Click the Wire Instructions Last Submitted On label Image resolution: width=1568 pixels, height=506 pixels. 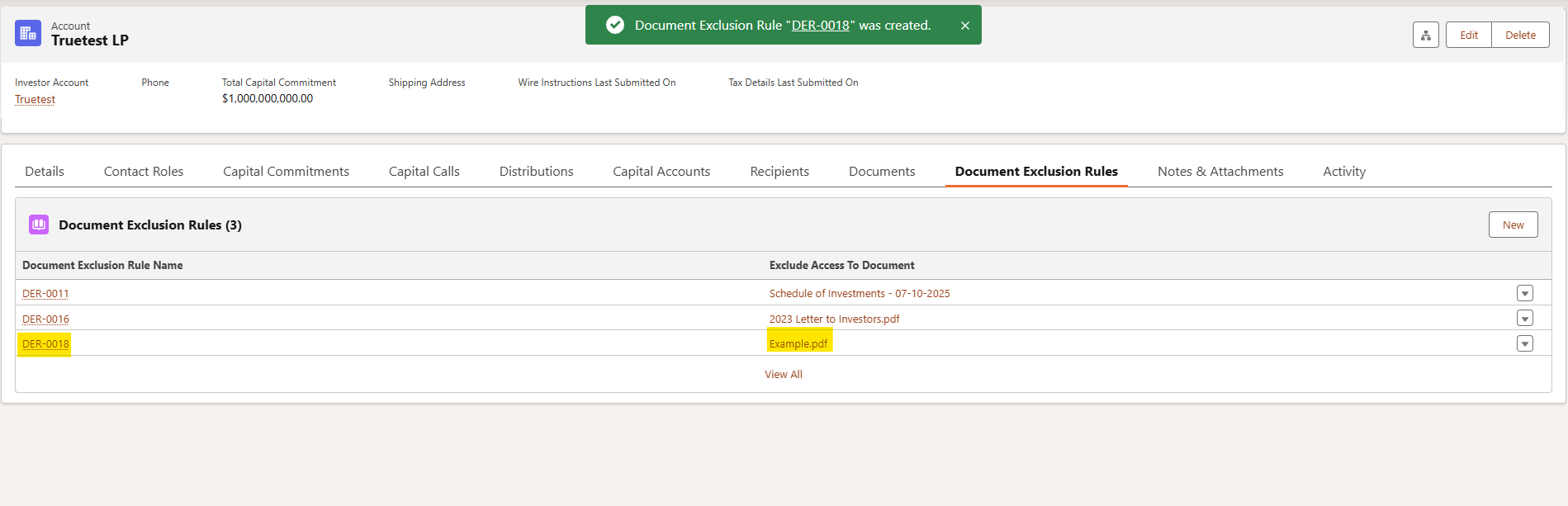click(x=597, y=83)
